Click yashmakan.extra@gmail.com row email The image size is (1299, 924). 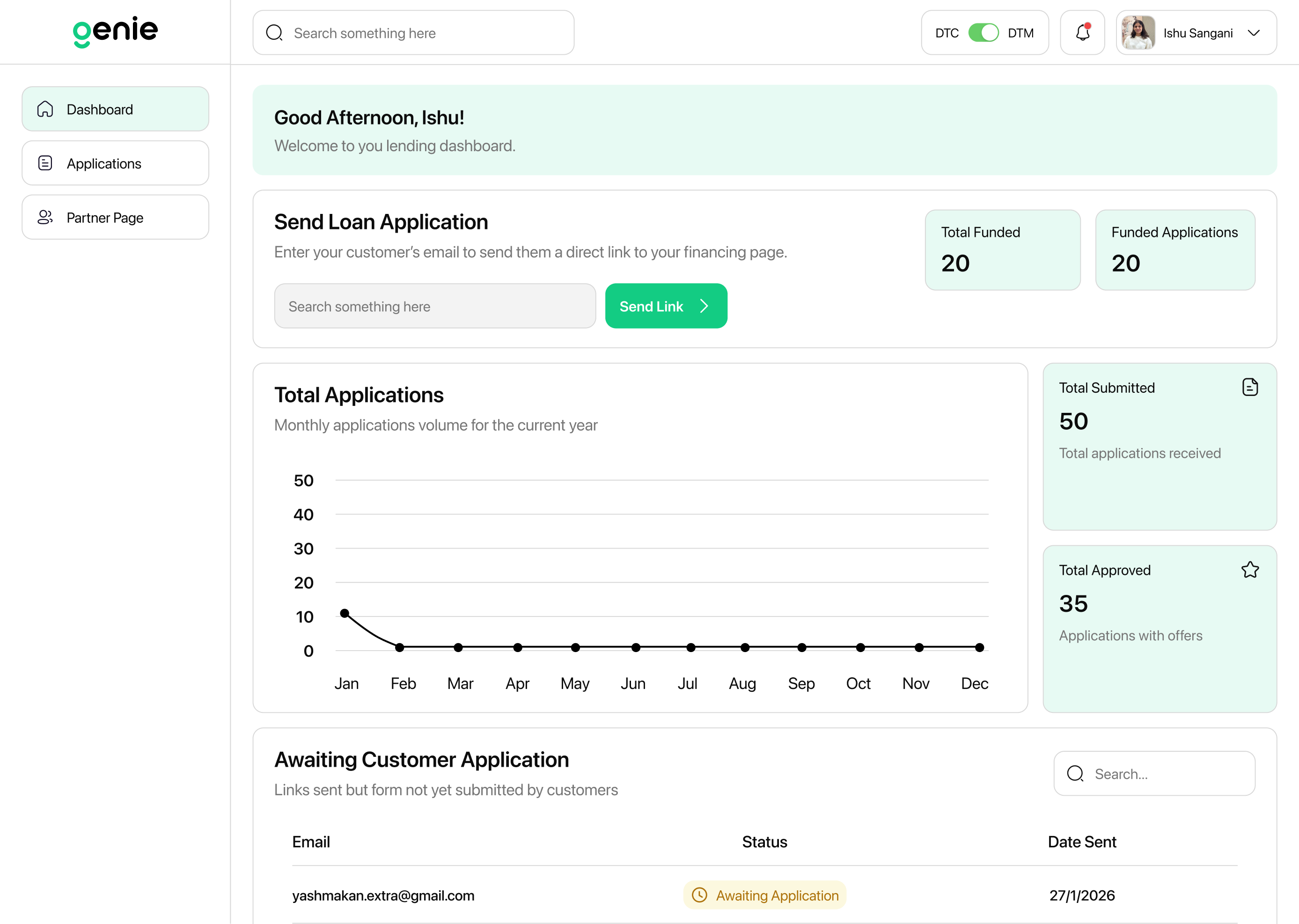pyautogui.click(x=383, y=895)
